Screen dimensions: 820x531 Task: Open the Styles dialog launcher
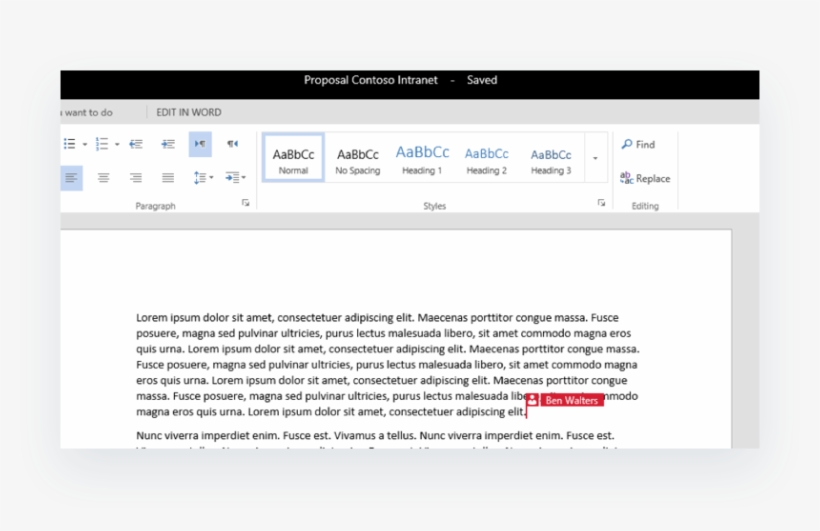tap(601, 203)
